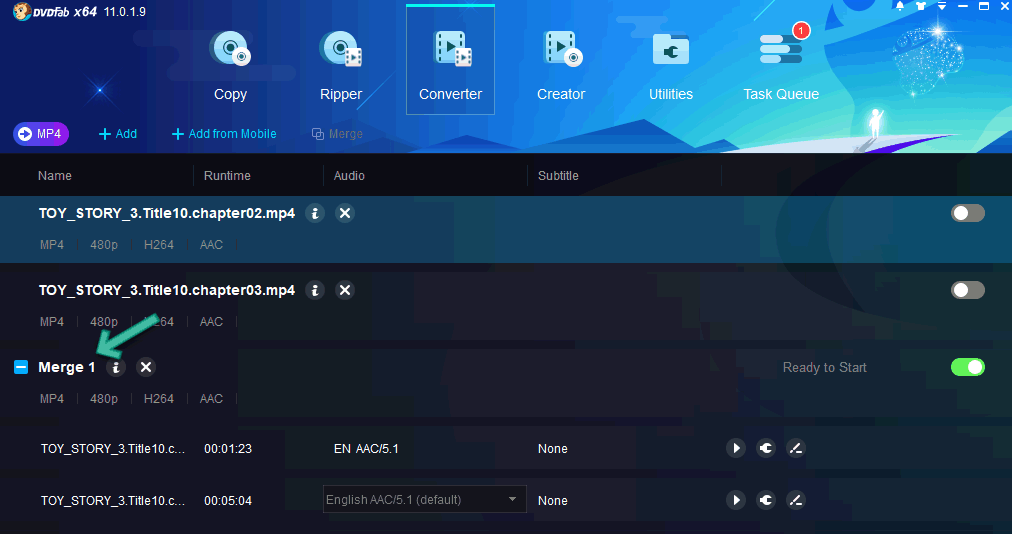The height and width of the screenshot is (534, 1012).
Task: Click the Name column header
Action: 55,176
